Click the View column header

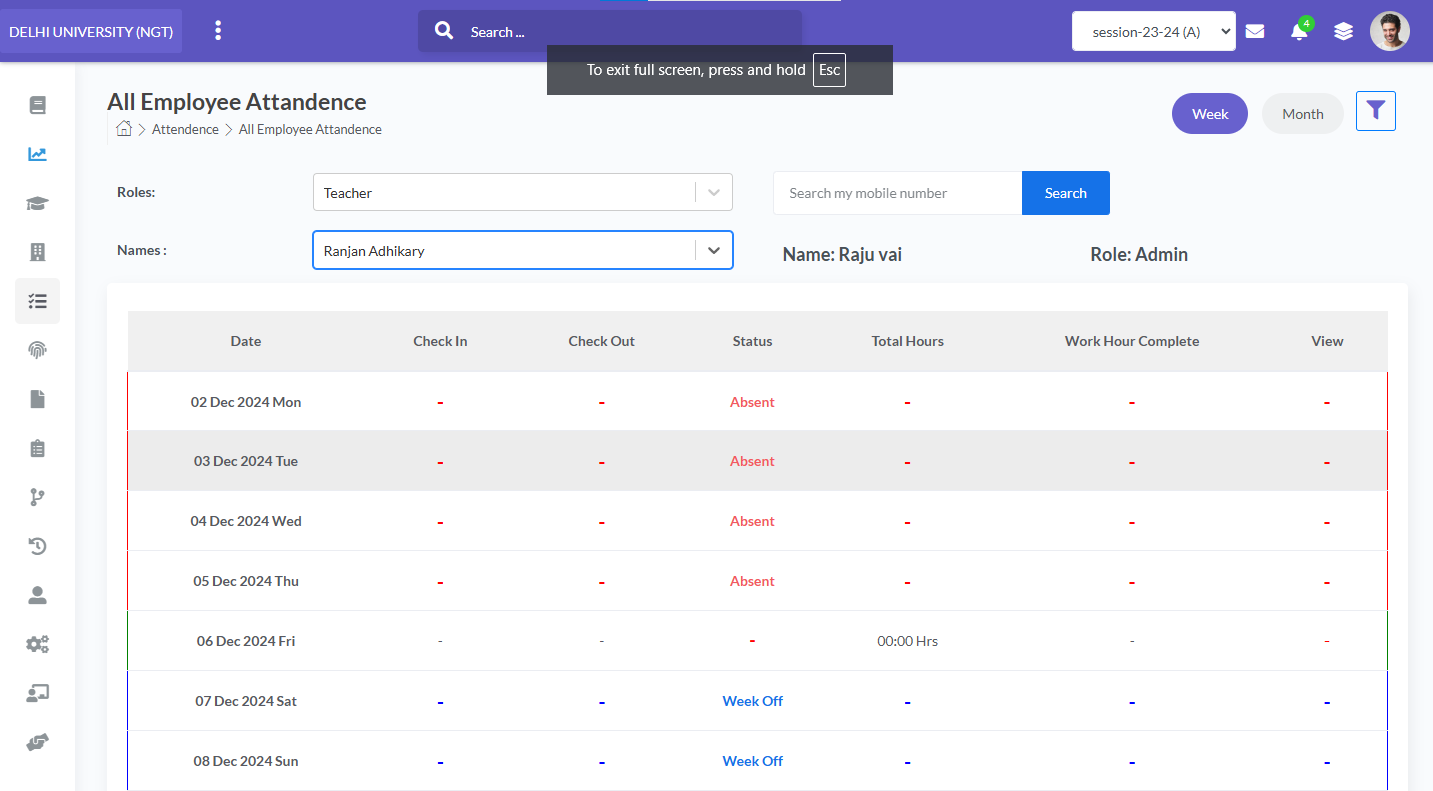1327,341
